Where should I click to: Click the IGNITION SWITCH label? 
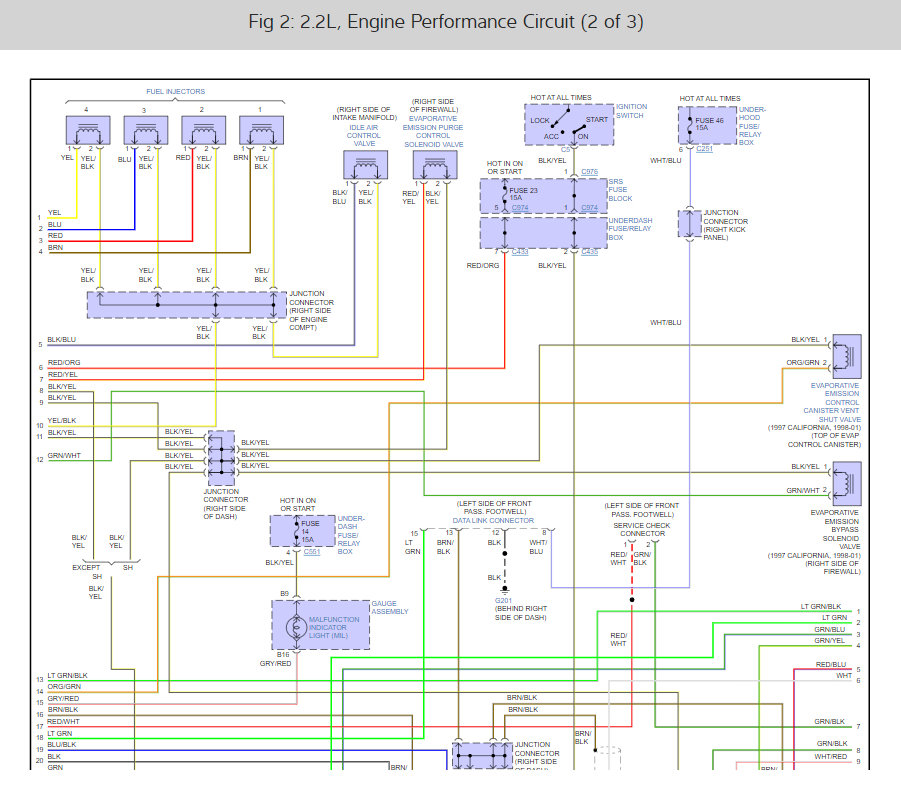(x=631, y=111)
